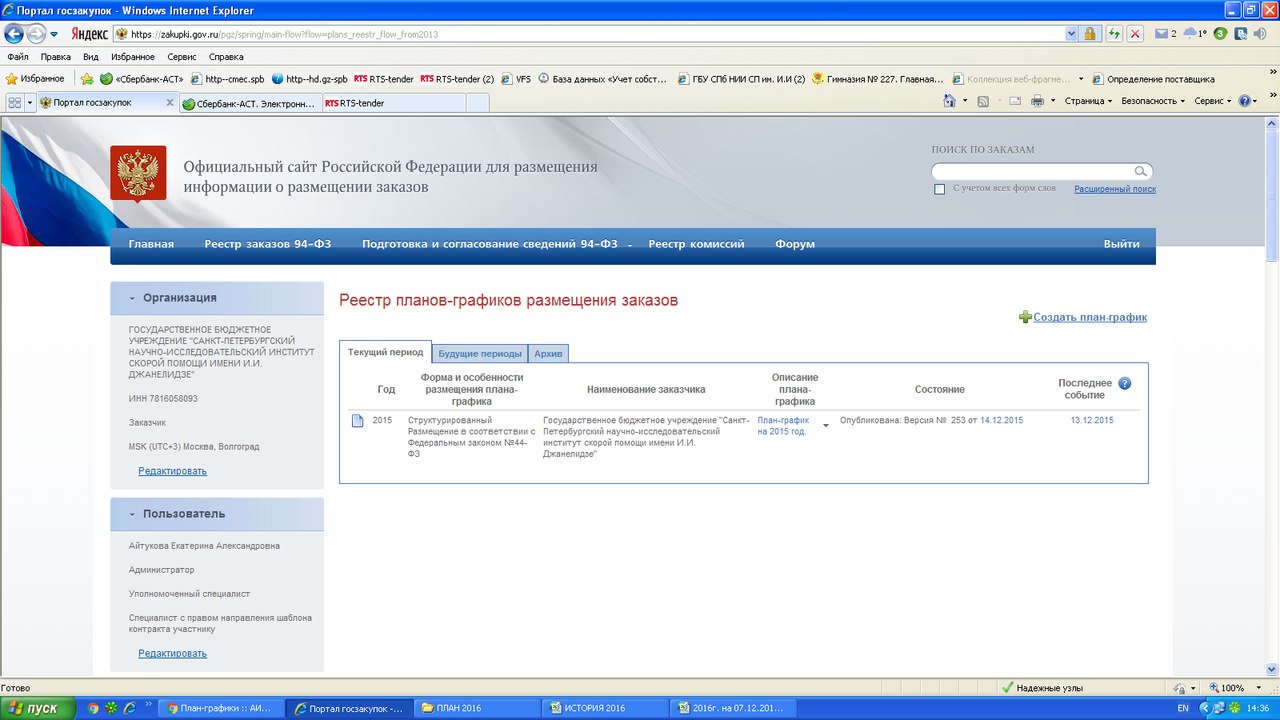Screen dimensions: 1280x720
Task: Click the Russian coat of arms logo
Action: (x=138, y=173)
